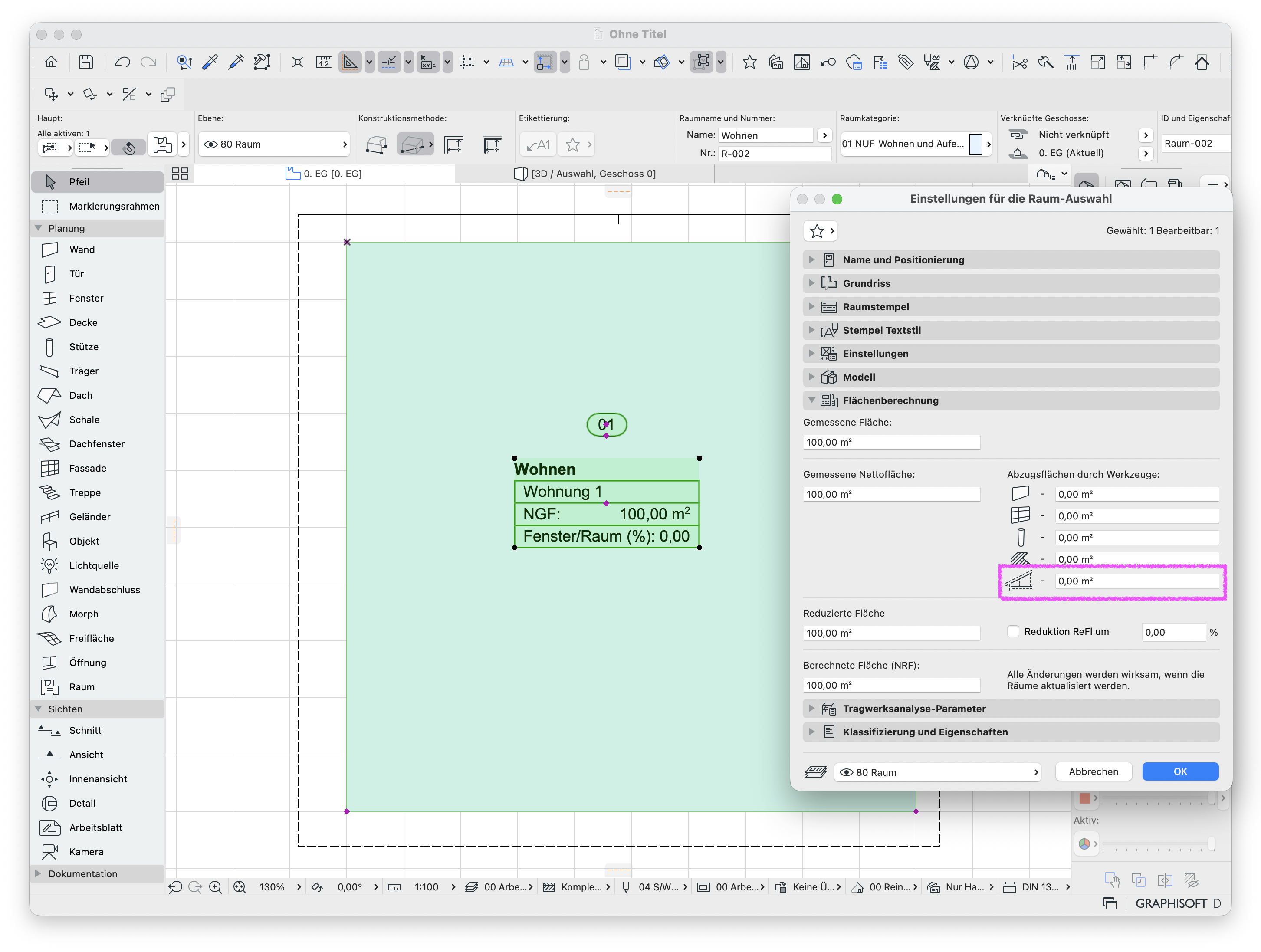This screenshot has height=952, width=1261.
Task: Select the Schale tool
Action: tap(97, 420)
